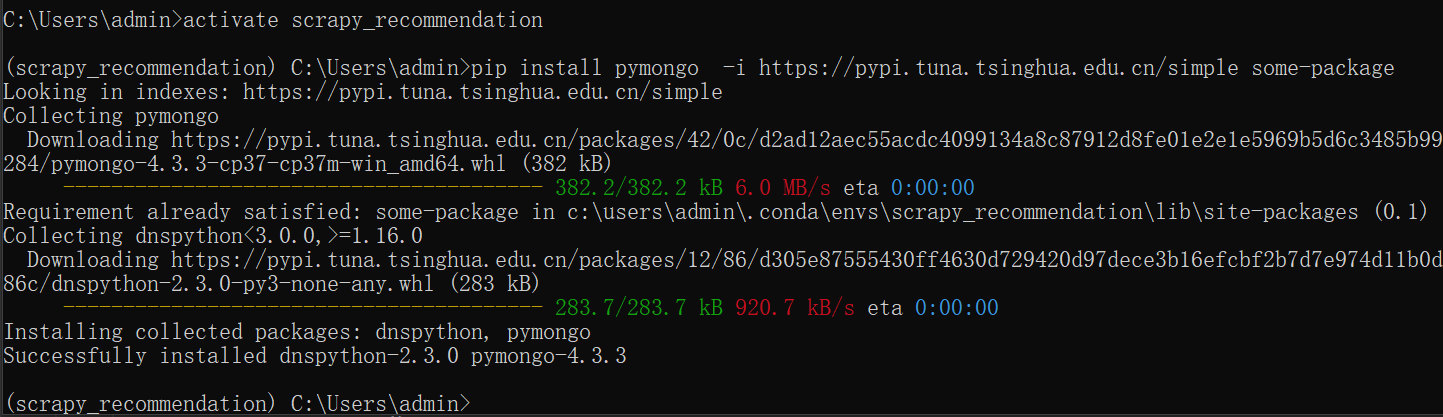This screenshot has height=417, width=1443.
Task: Click the dnspython download progress bar
Action: coord(302,308)
